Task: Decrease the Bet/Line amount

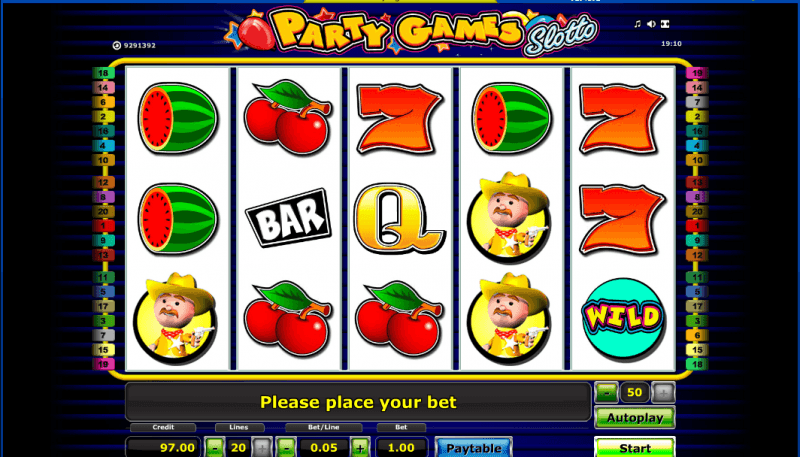Action: tap(287, 448)
